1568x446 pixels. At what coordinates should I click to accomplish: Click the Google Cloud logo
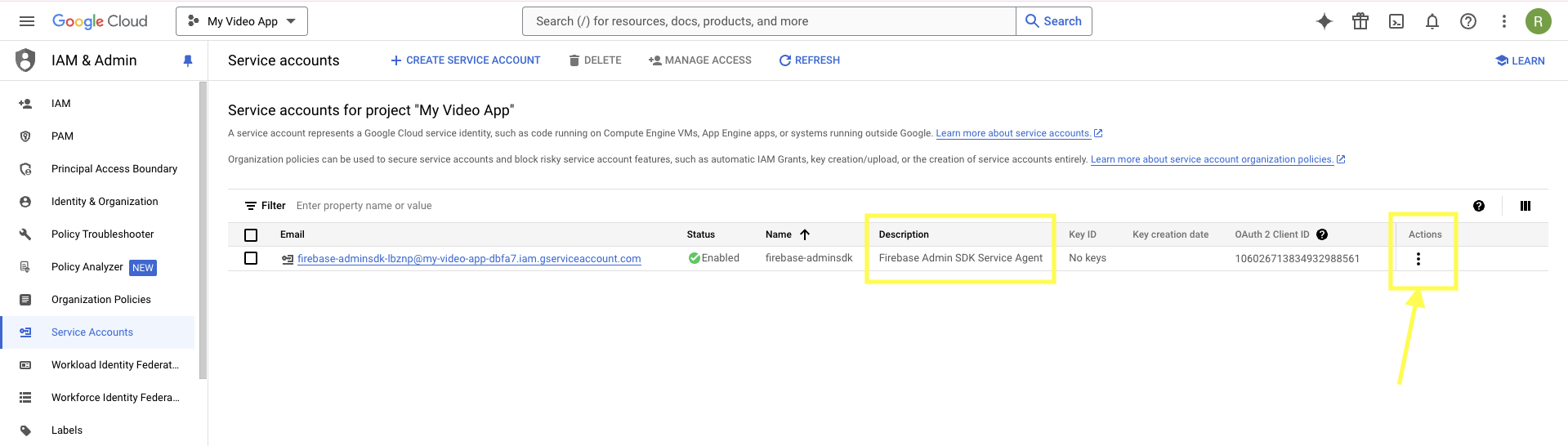pyautogui.click(x=100, y=21)
